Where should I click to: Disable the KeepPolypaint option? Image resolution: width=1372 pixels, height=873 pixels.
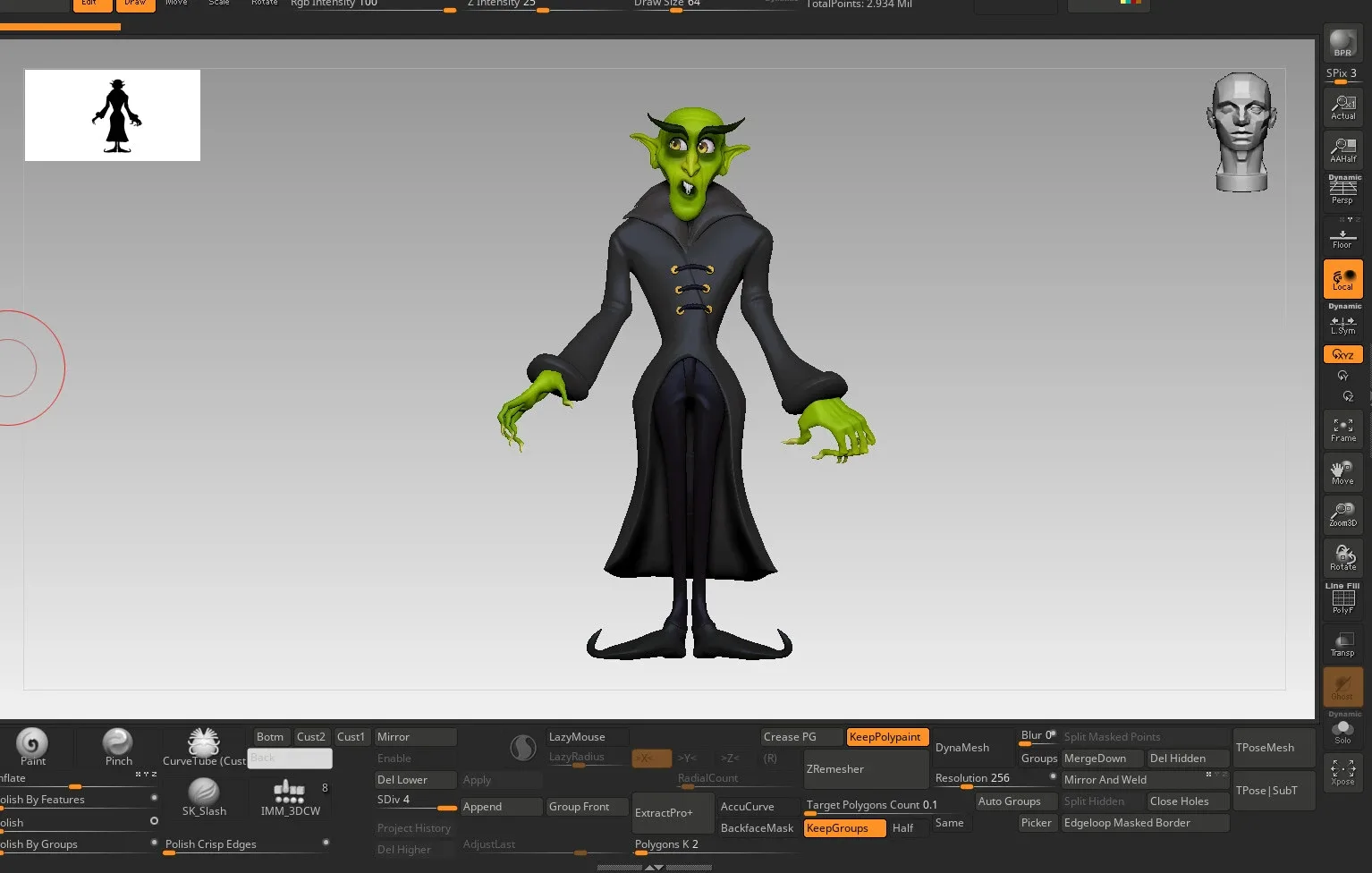click(x=886, y=737)
